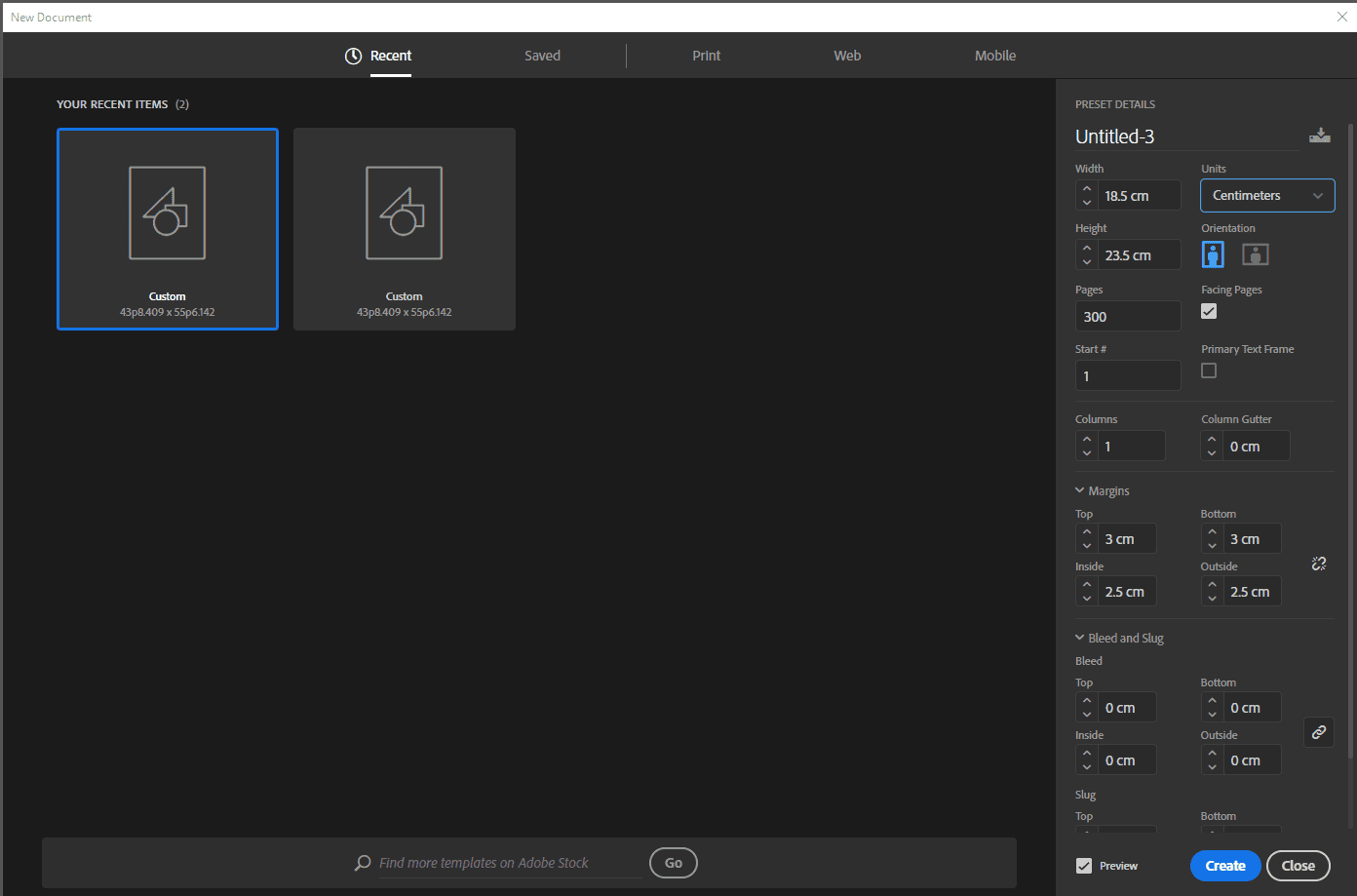
Task: Increase the Height value with up arrow
Action: tap(1087, 249)
